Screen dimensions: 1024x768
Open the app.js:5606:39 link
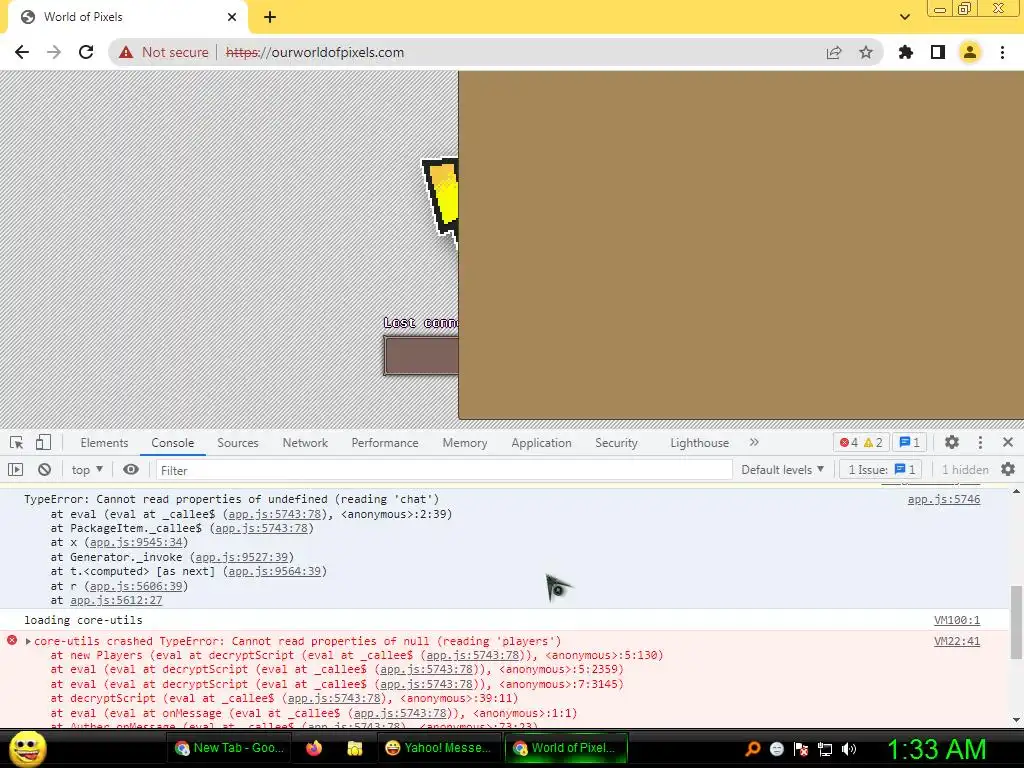(x=136, y=586)
